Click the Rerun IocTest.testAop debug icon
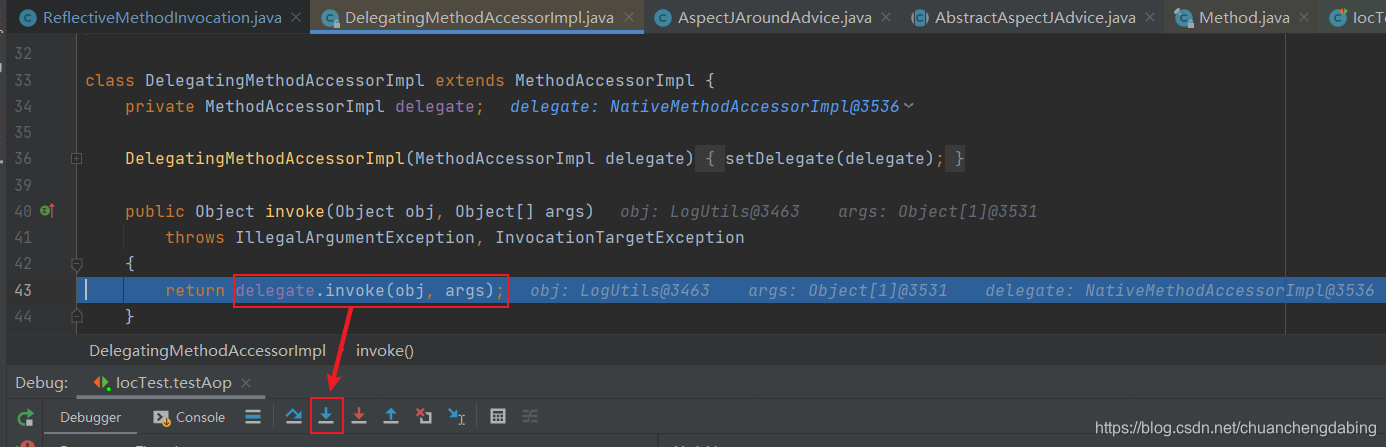Screen dimensions: 1386x447 pyautogui.click(x=26, y=417)
